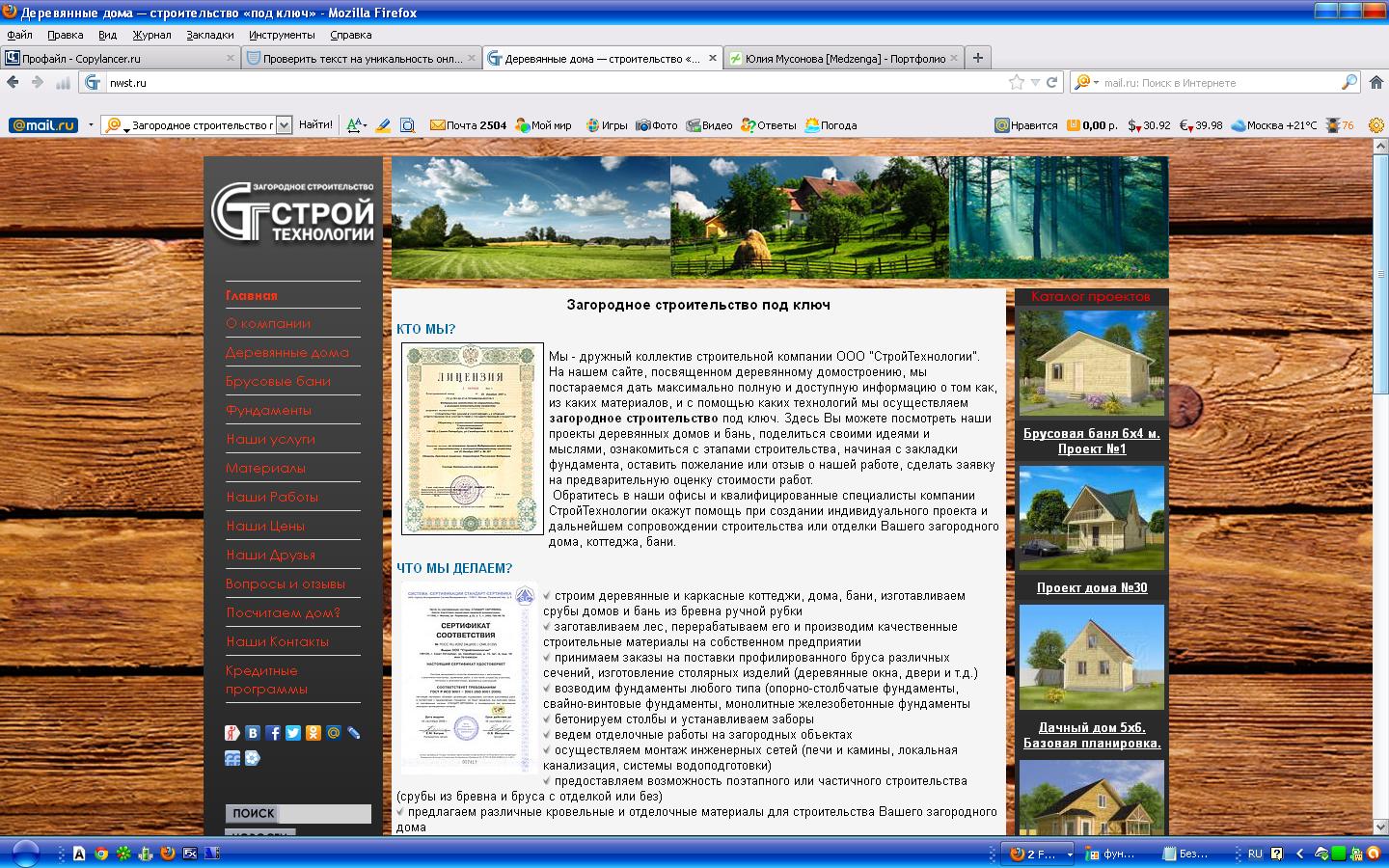The height and width of the screenshot is (868, 1389).
Task: Click the Сертификат соответствия thumbnail
Action: pyautogui.click(x=469, y=678)
